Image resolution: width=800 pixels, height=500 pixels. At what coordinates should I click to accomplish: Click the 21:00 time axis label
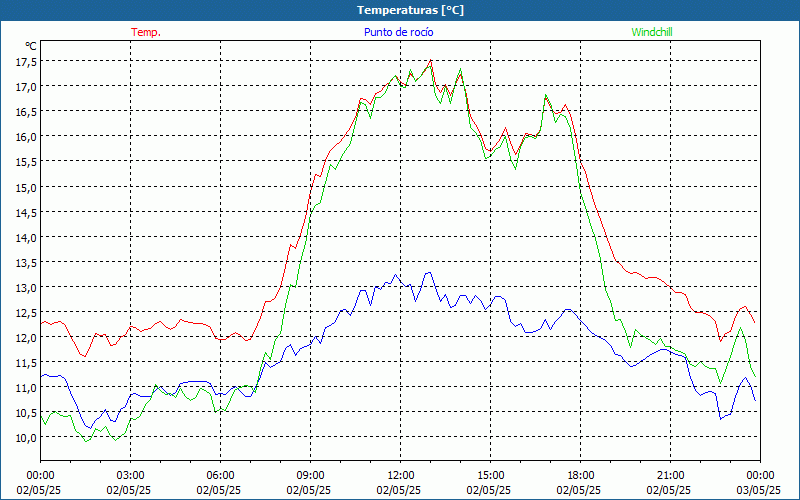[x=670, y=476]
